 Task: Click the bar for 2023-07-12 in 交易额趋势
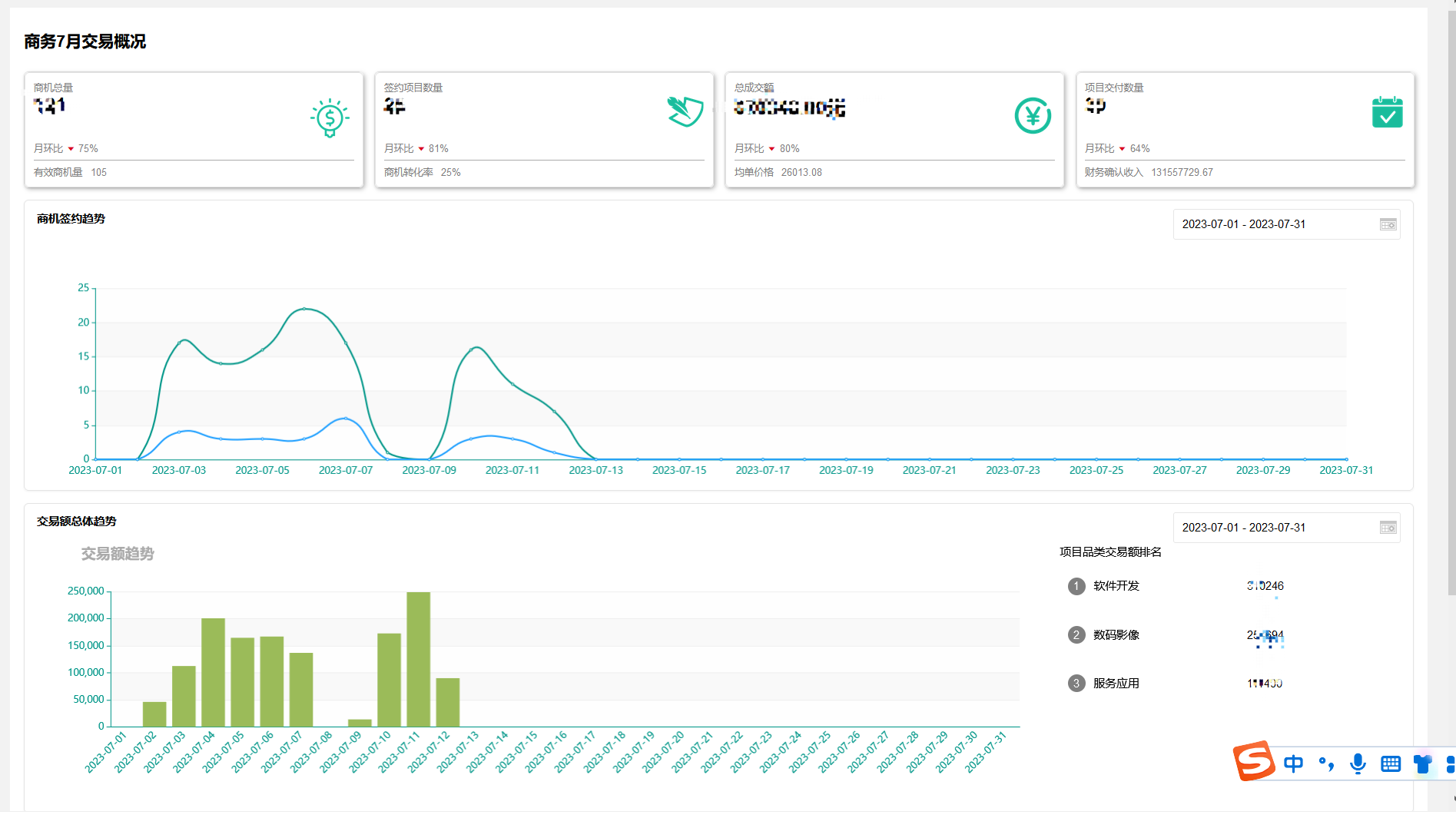447,702
